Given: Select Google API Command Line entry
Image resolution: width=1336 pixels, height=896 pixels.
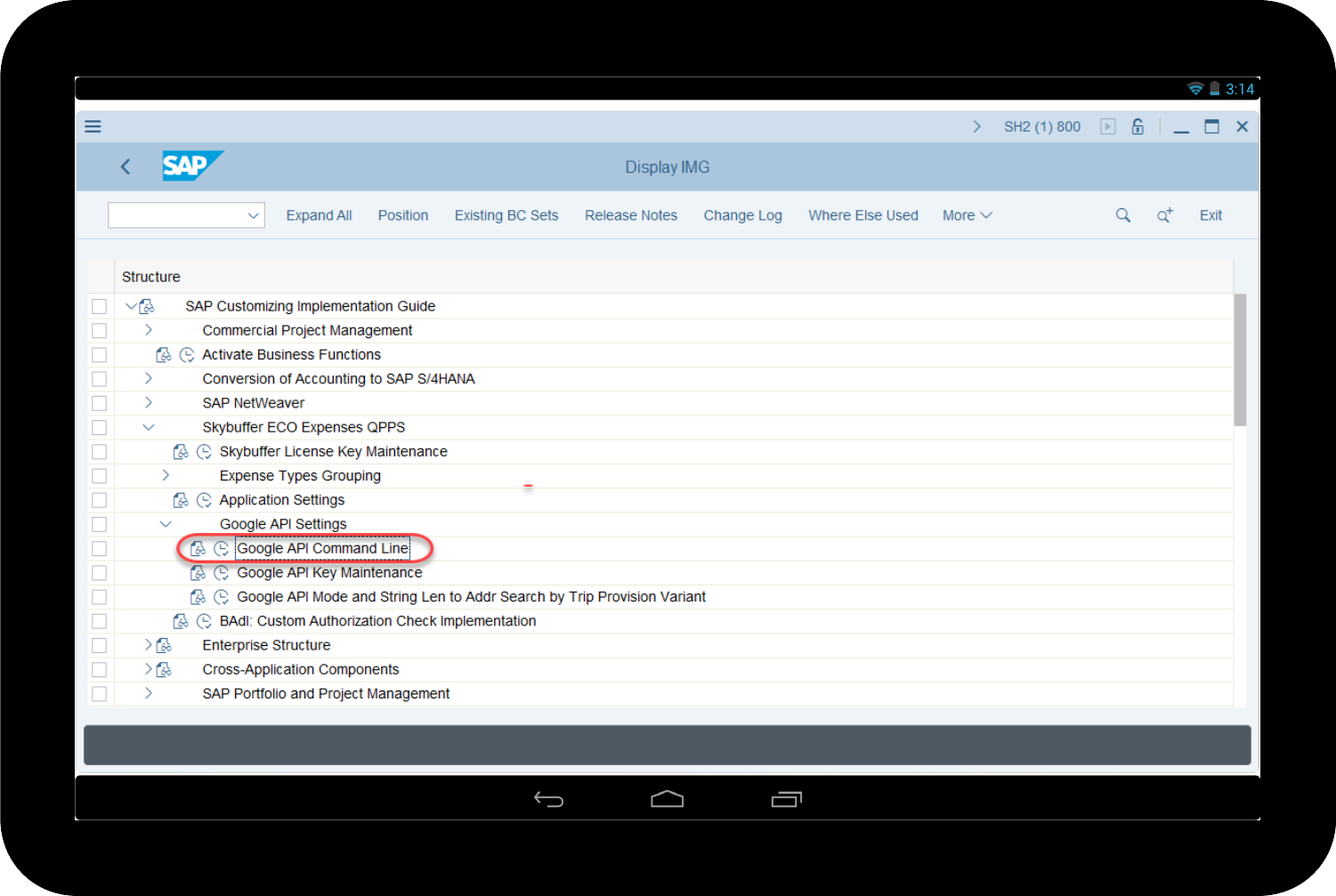Looking at the screenshot, I should tap(322, 548).
